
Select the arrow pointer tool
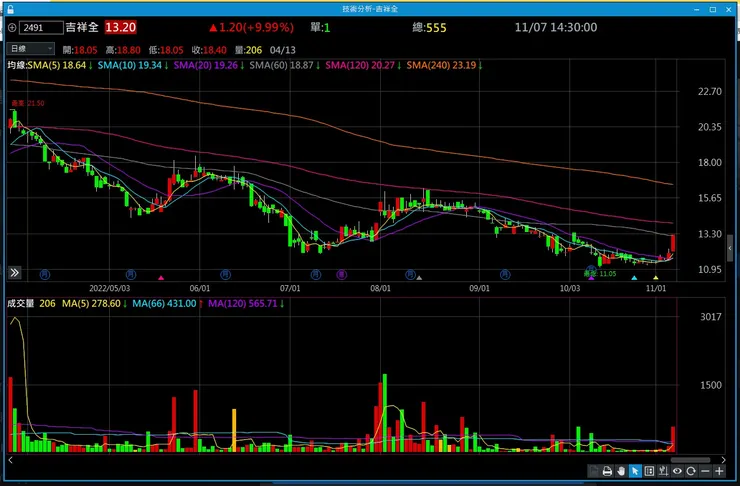635,471
